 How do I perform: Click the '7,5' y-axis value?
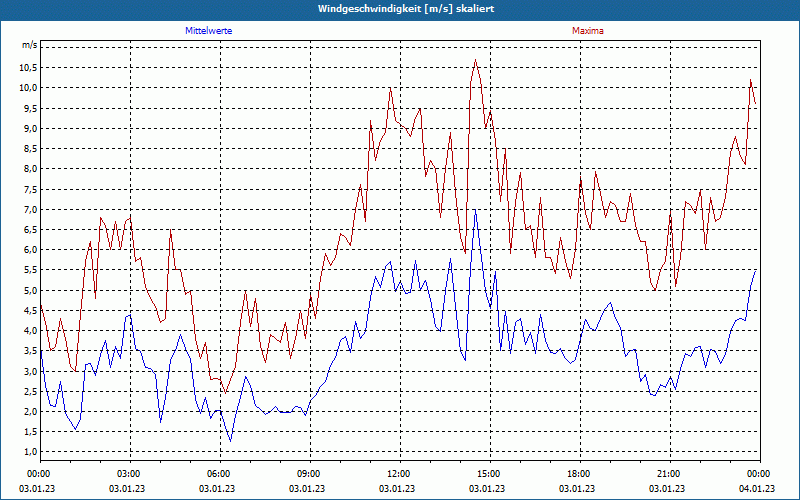[31, 189]
